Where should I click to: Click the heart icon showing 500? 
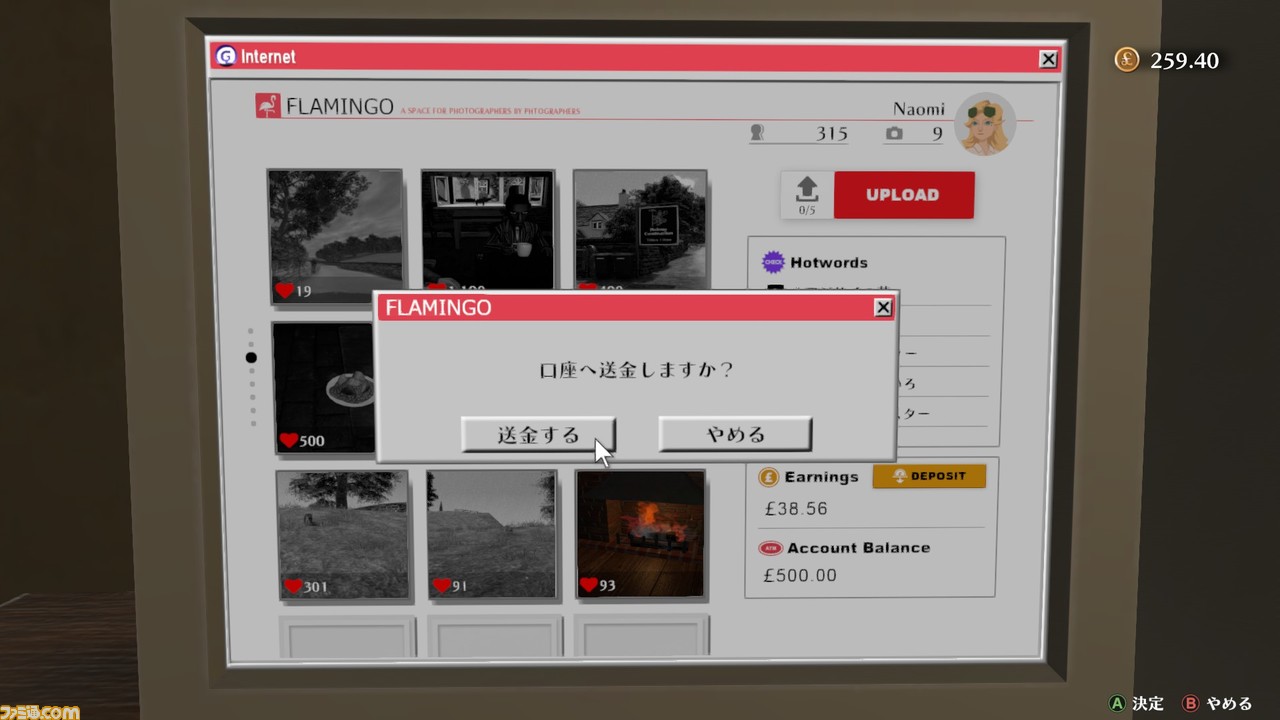(x=288, y=440)
